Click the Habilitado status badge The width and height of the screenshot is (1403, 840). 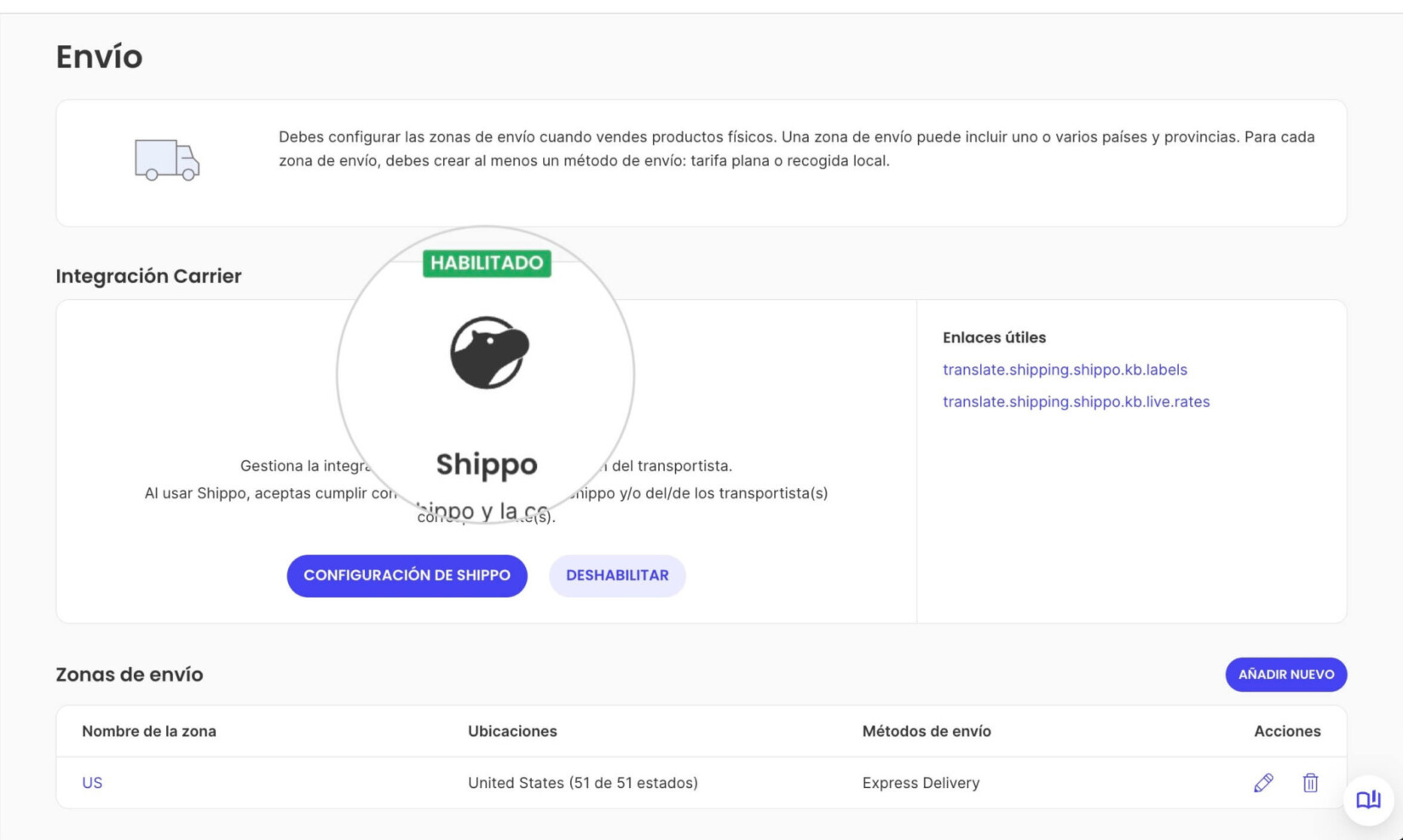coord(487,262)
